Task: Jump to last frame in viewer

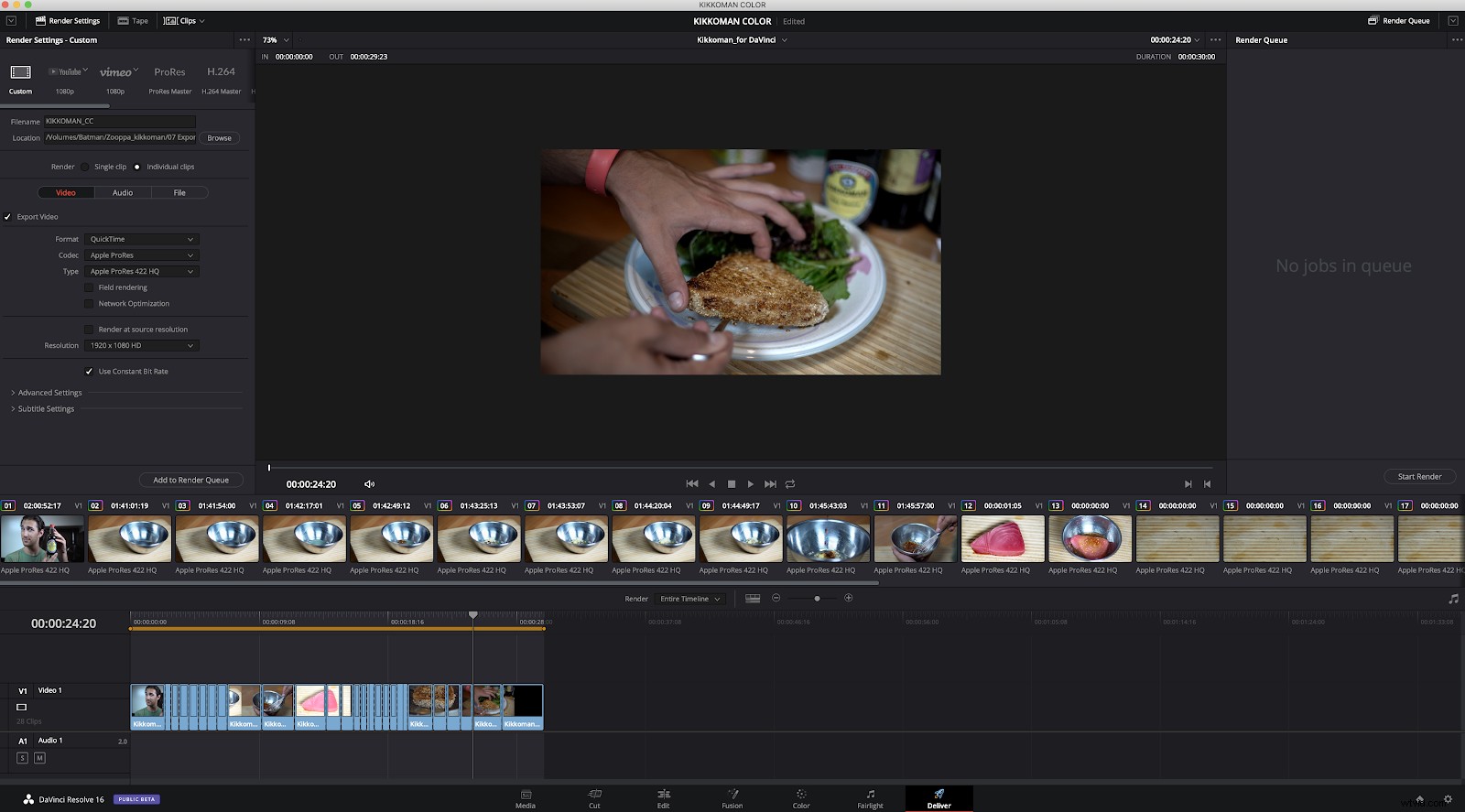Action: coord(770,483)
